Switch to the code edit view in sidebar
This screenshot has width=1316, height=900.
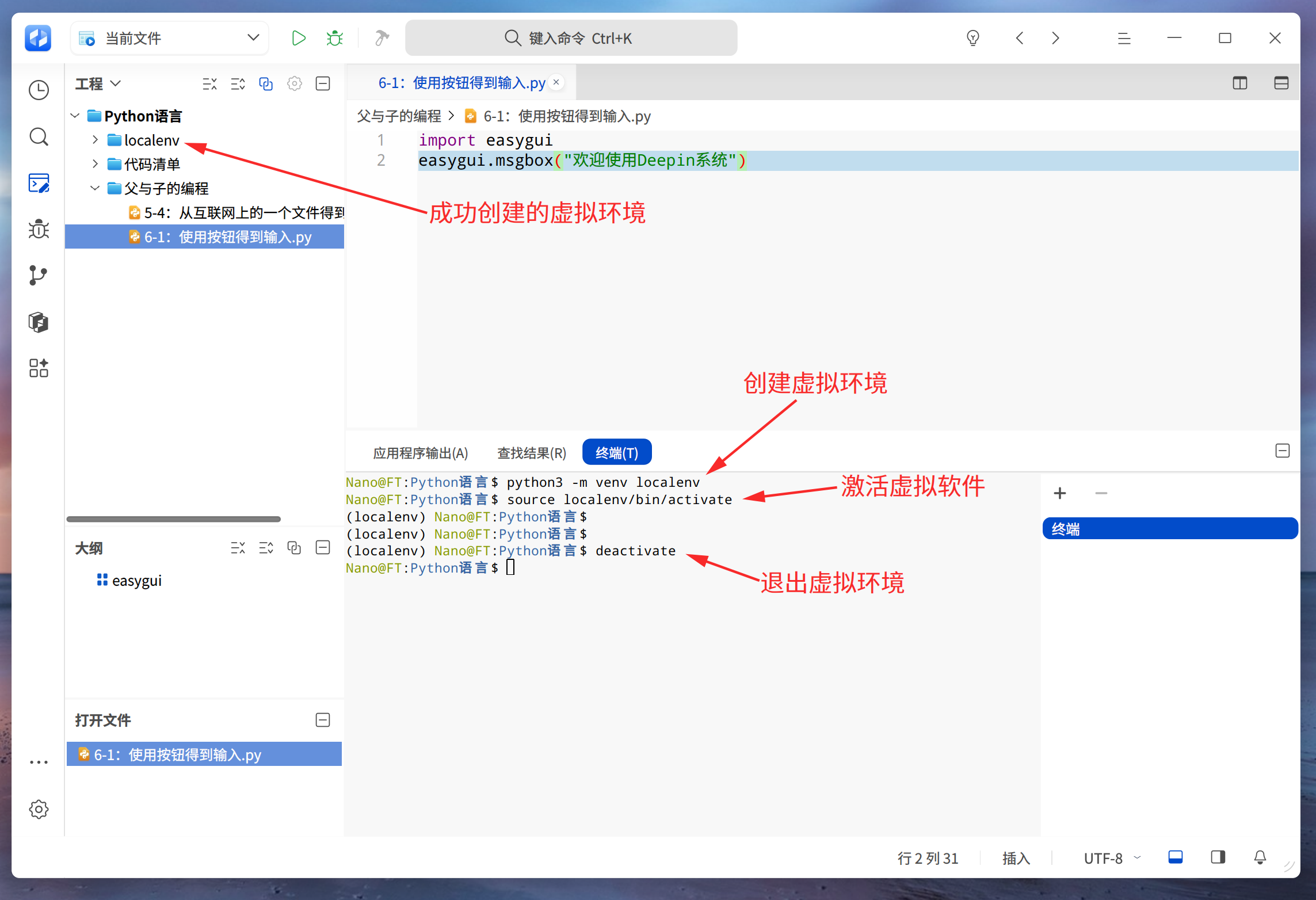point(39,183)
